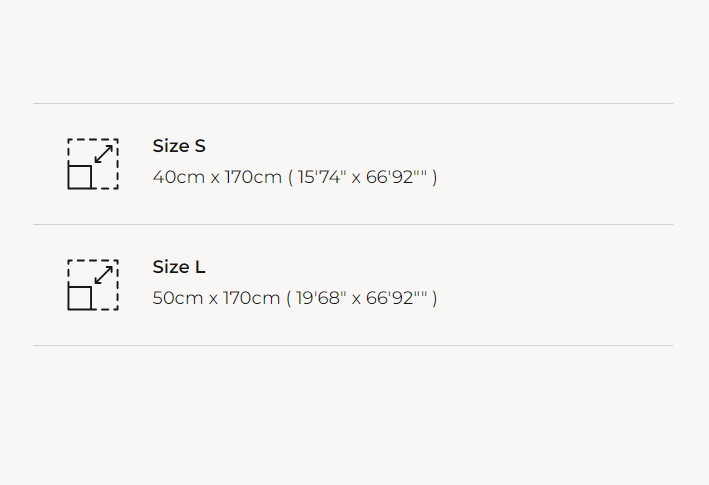The image size is (709, 485).
Task: Click the divider between Size S and Size L
Action: (353, 224)
